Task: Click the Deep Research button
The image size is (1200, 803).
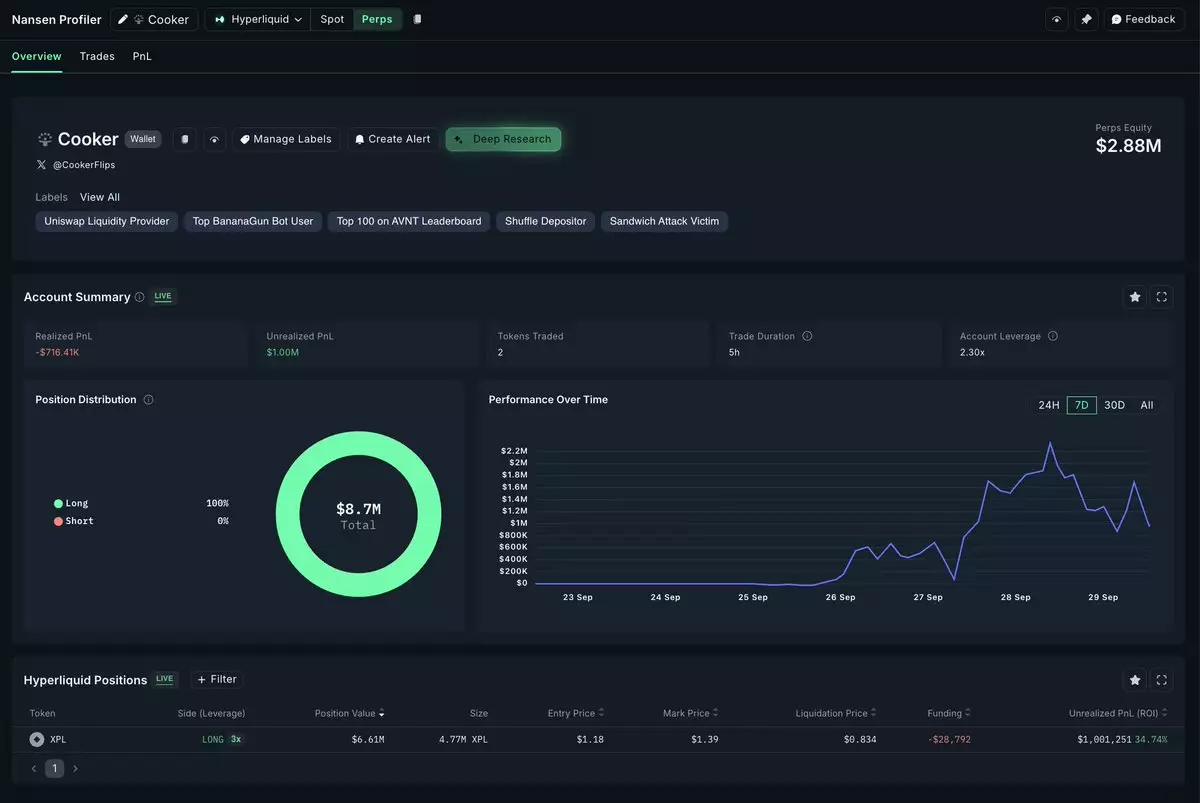Action: tap(503, 139)
